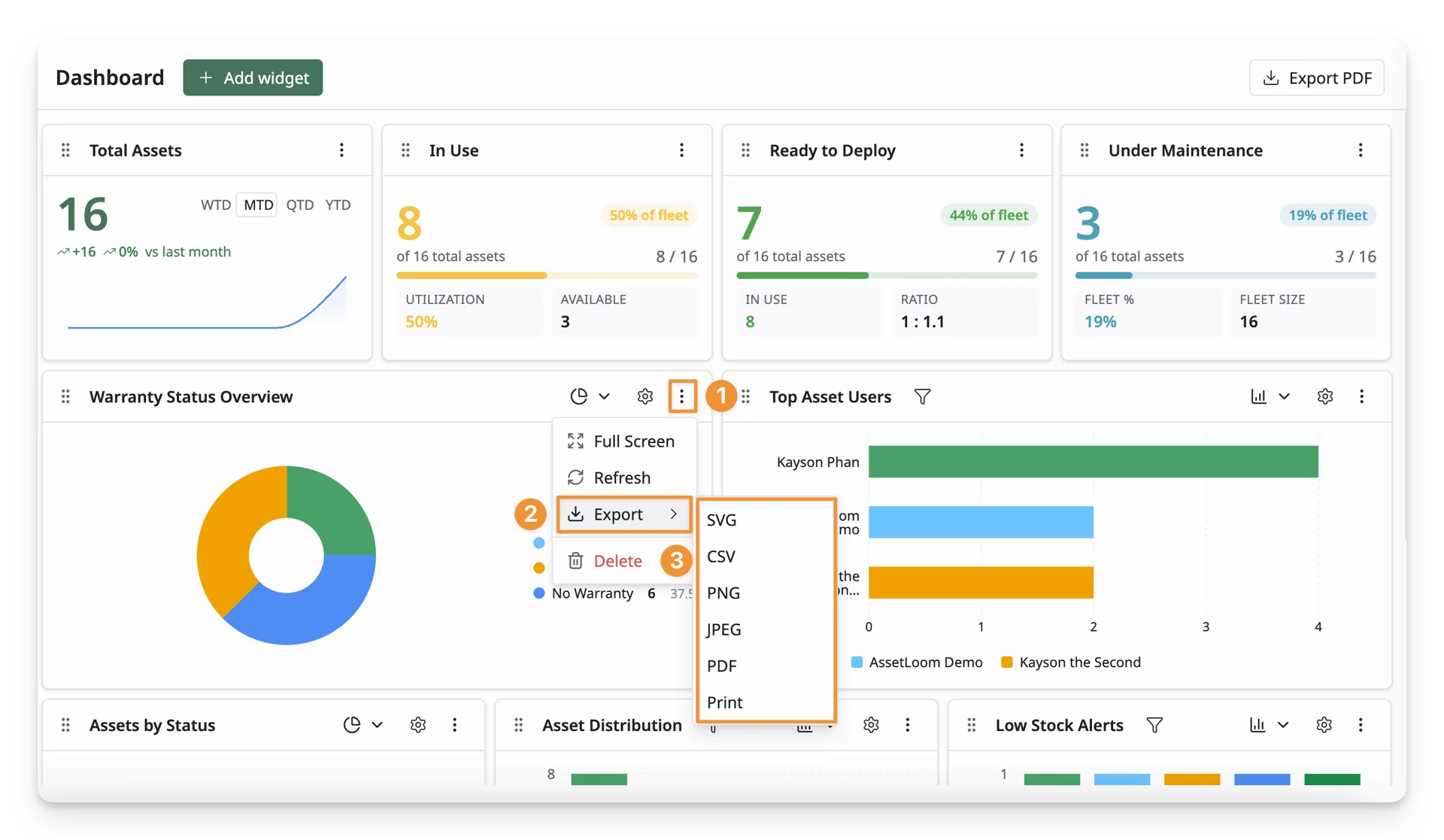Click Under Maintenance progress bar
This screenshot has width=1444, height=840.
click(x=1226, y=276)
